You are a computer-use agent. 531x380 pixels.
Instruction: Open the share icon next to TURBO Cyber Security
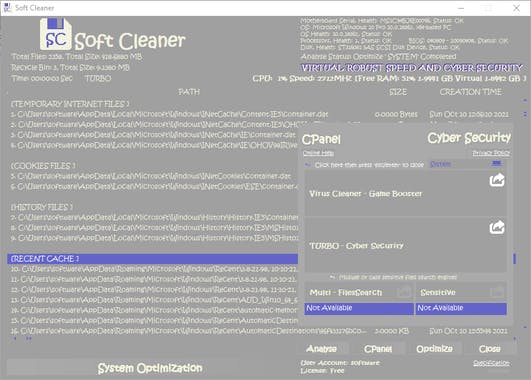point(497,227)
